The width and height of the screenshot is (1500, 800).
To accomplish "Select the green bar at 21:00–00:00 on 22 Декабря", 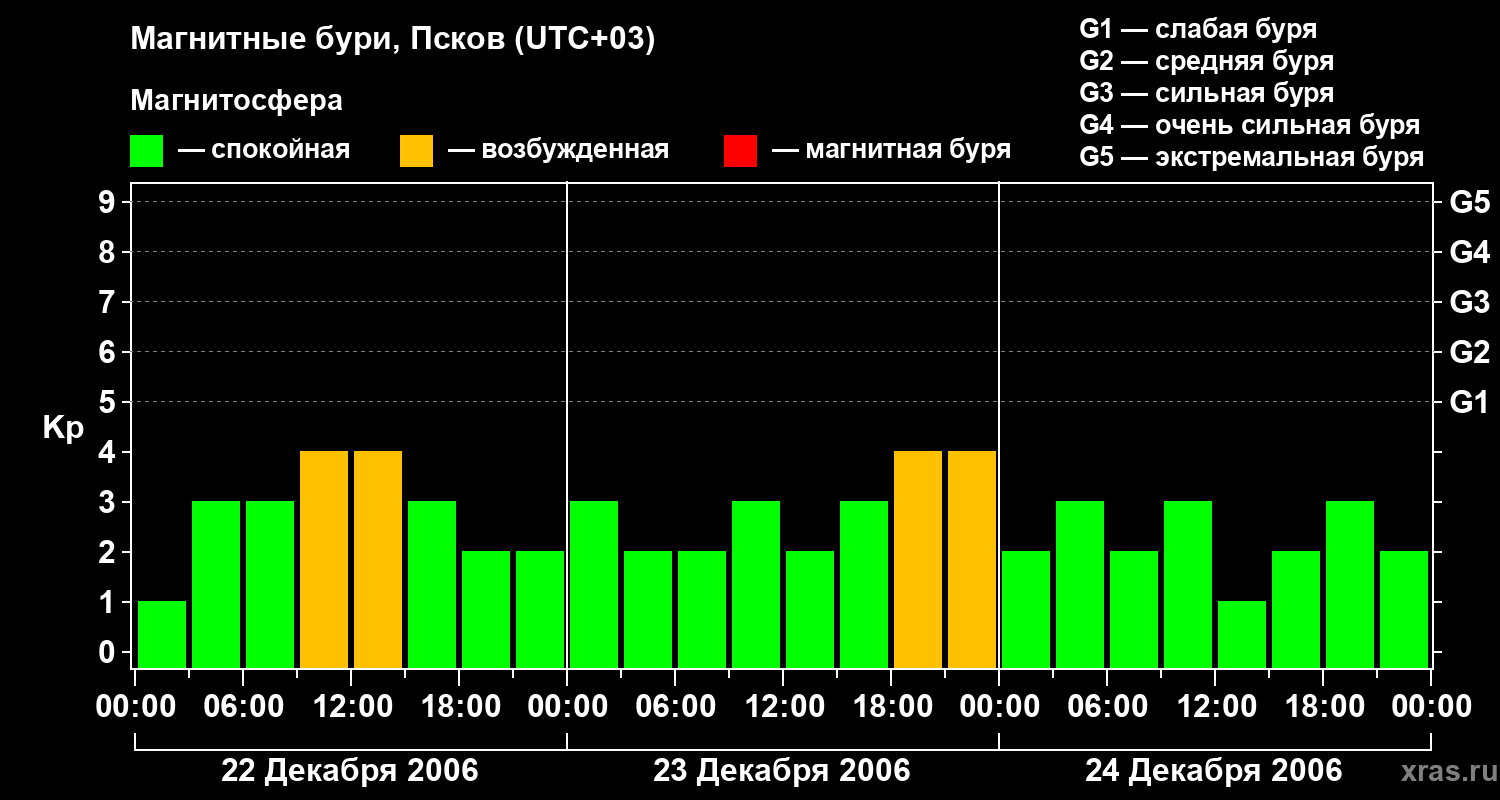I will 540,609.
